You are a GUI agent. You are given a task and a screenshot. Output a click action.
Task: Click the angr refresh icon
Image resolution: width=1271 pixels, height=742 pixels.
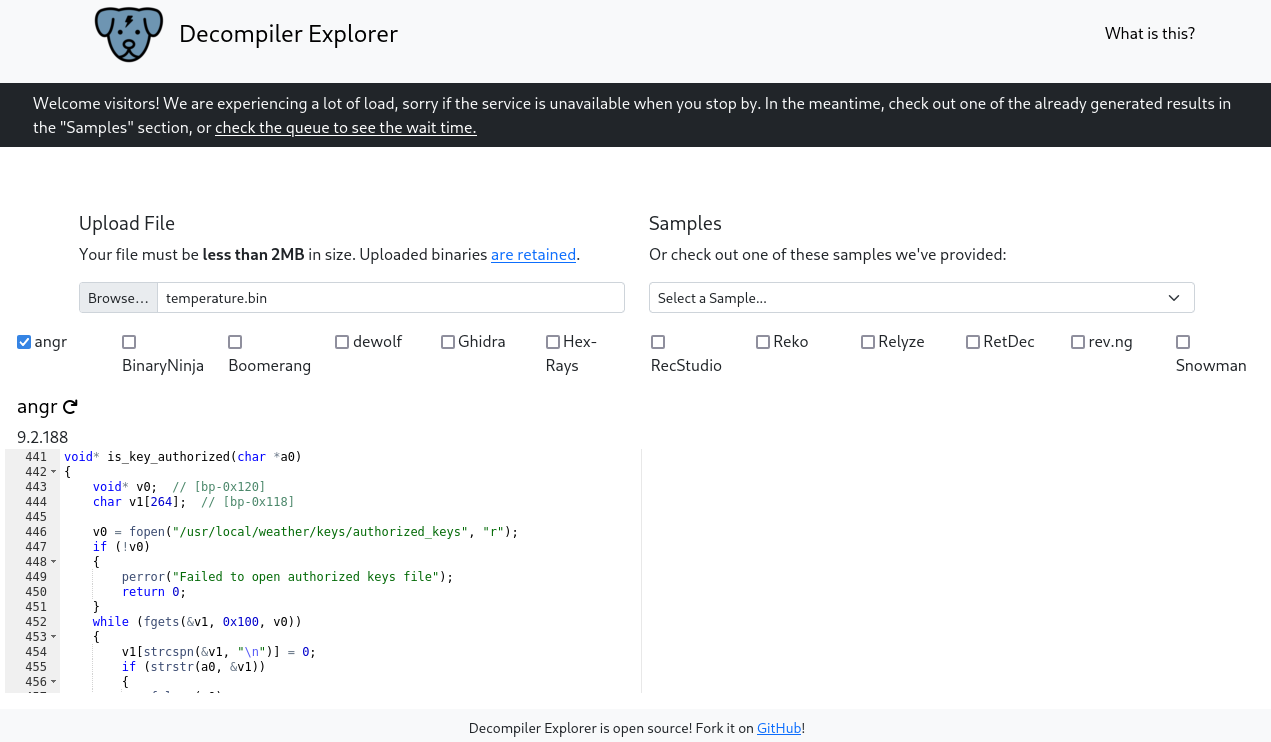[x=70, y=407]
